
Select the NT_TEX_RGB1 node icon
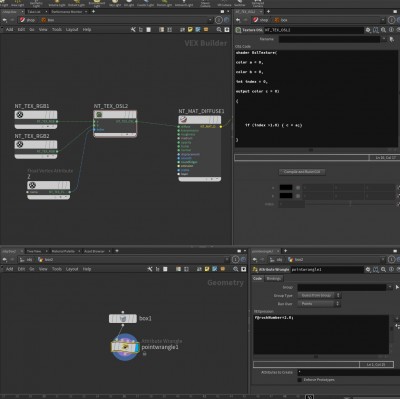click(x=20, y=115)
